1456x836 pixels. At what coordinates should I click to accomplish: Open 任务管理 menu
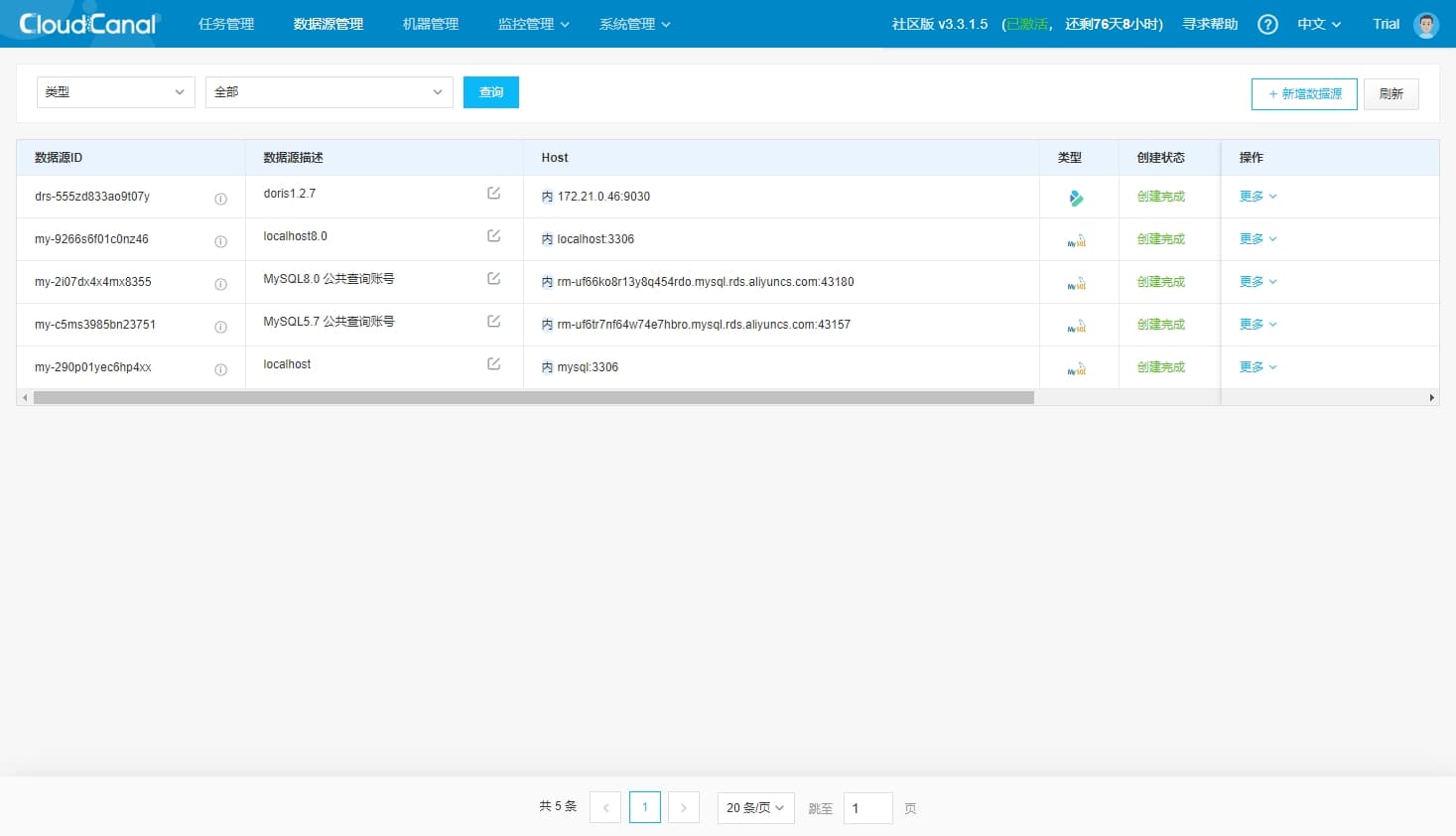[x=226, y=24]
